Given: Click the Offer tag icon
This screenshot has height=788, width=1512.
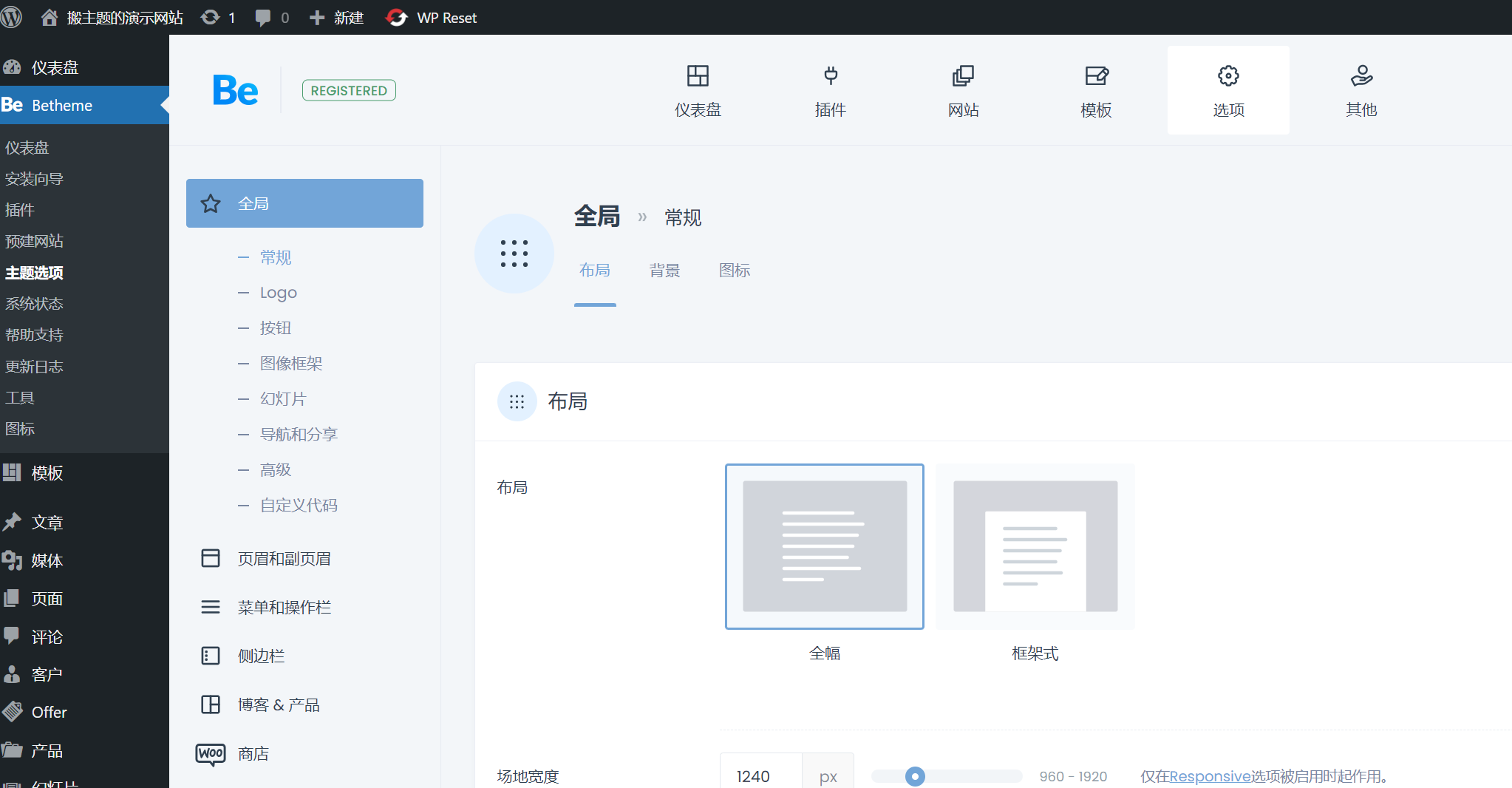Looking at the screenshot, I should tap(12, 711).
